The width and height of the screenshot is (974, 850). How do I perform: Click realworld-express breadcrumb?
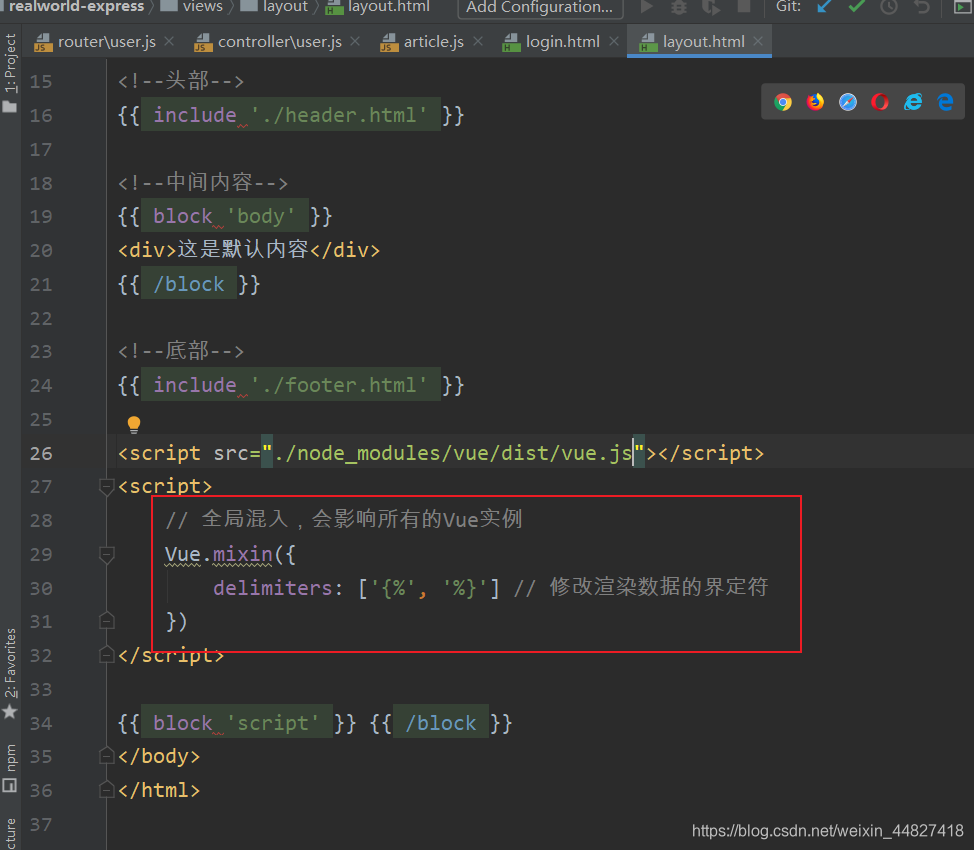click(x=76, y=7)
